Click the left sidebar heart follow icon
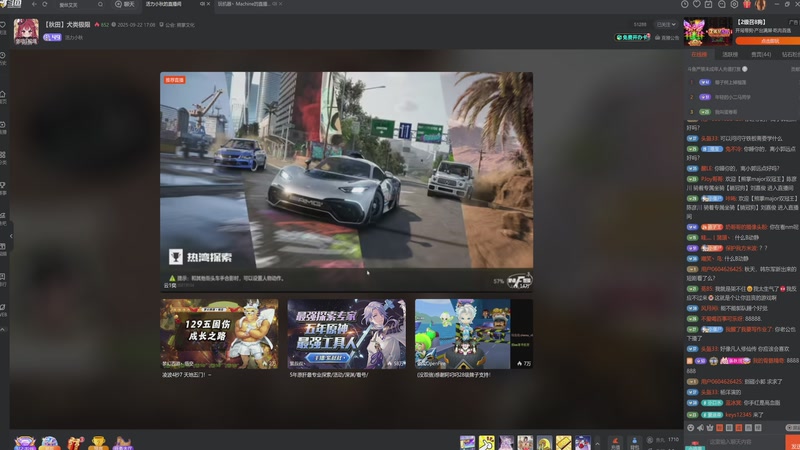The height and width of the screenshot is (450, 800). click(3, 24)
